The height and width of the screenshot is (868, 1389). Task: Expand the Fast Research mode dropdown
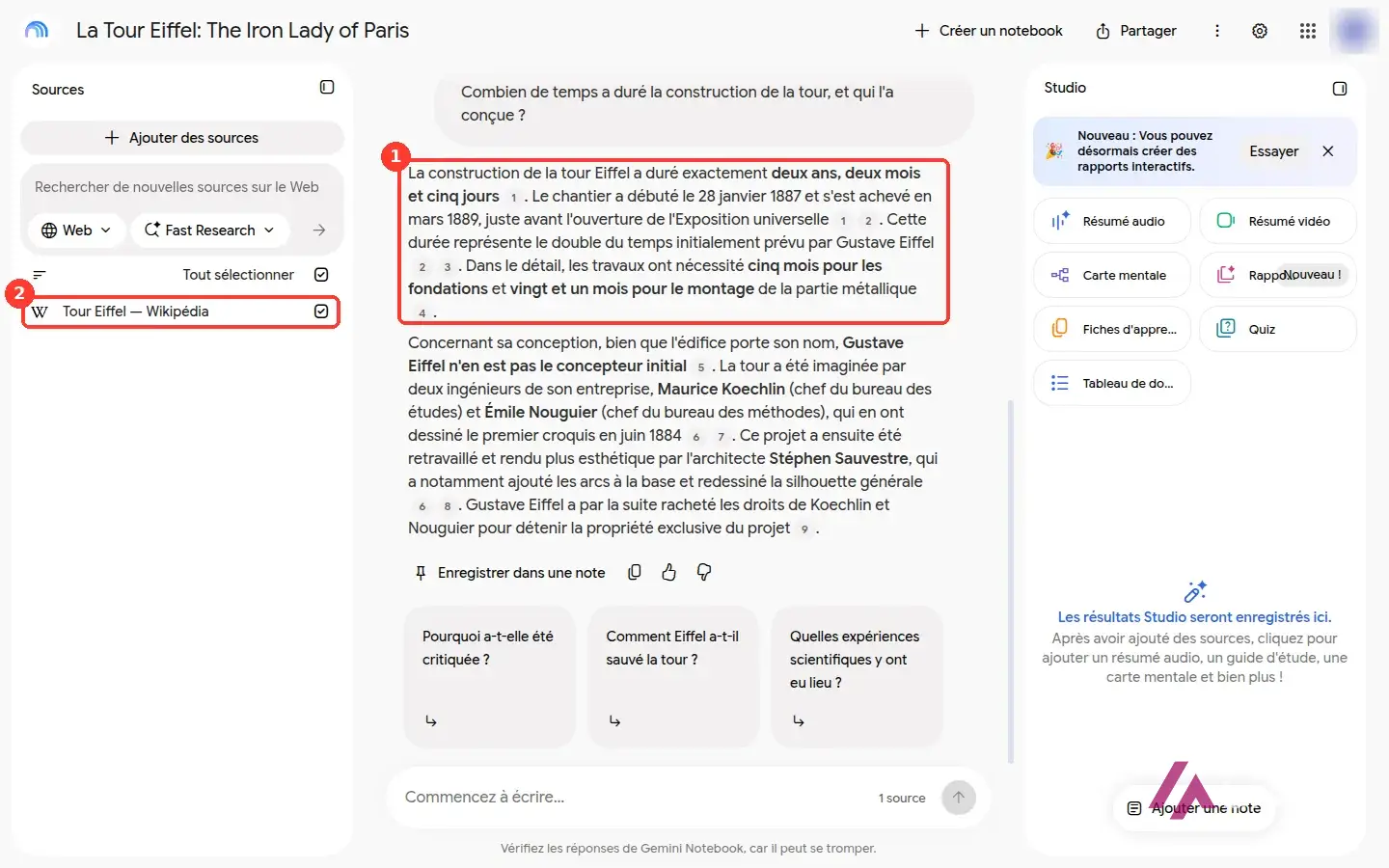(209, 231)
